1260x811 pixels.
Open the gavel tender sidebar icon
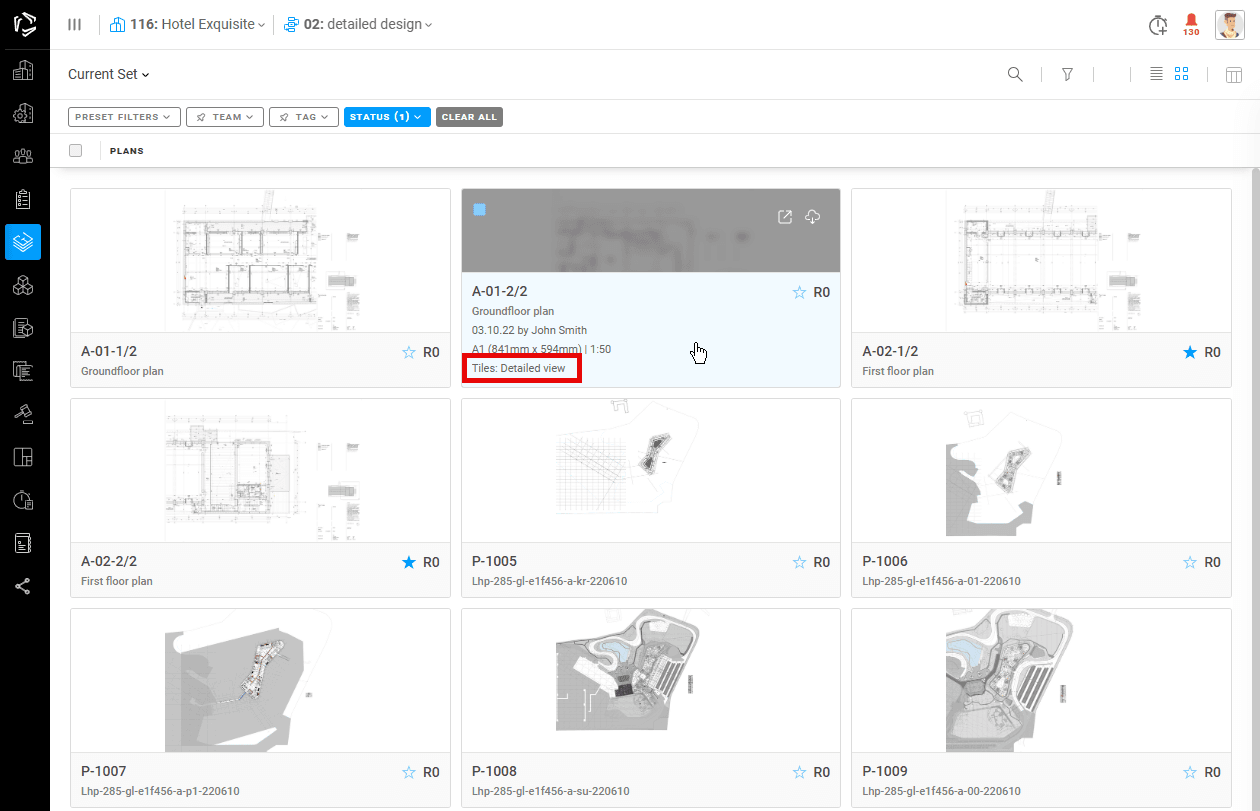click(x=23, y=414)
